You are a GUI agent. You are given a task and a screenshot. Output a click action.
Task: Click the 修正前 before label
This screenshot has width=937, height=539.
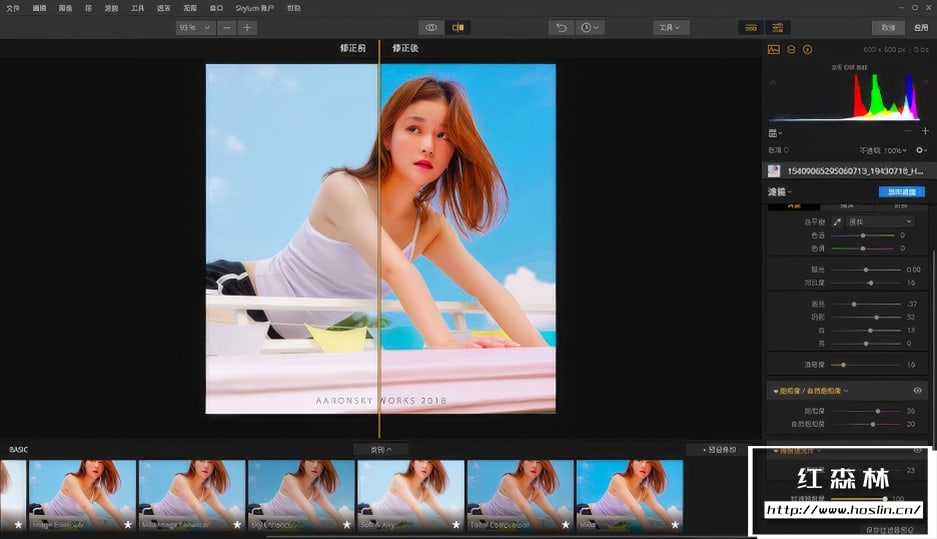pyautogui.click(x=353, y=48)
